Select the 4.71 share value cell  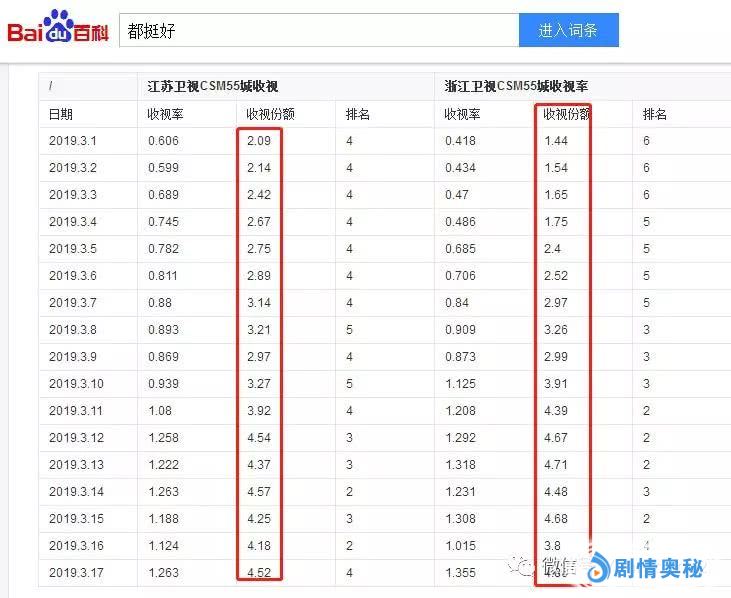(556, 465)
